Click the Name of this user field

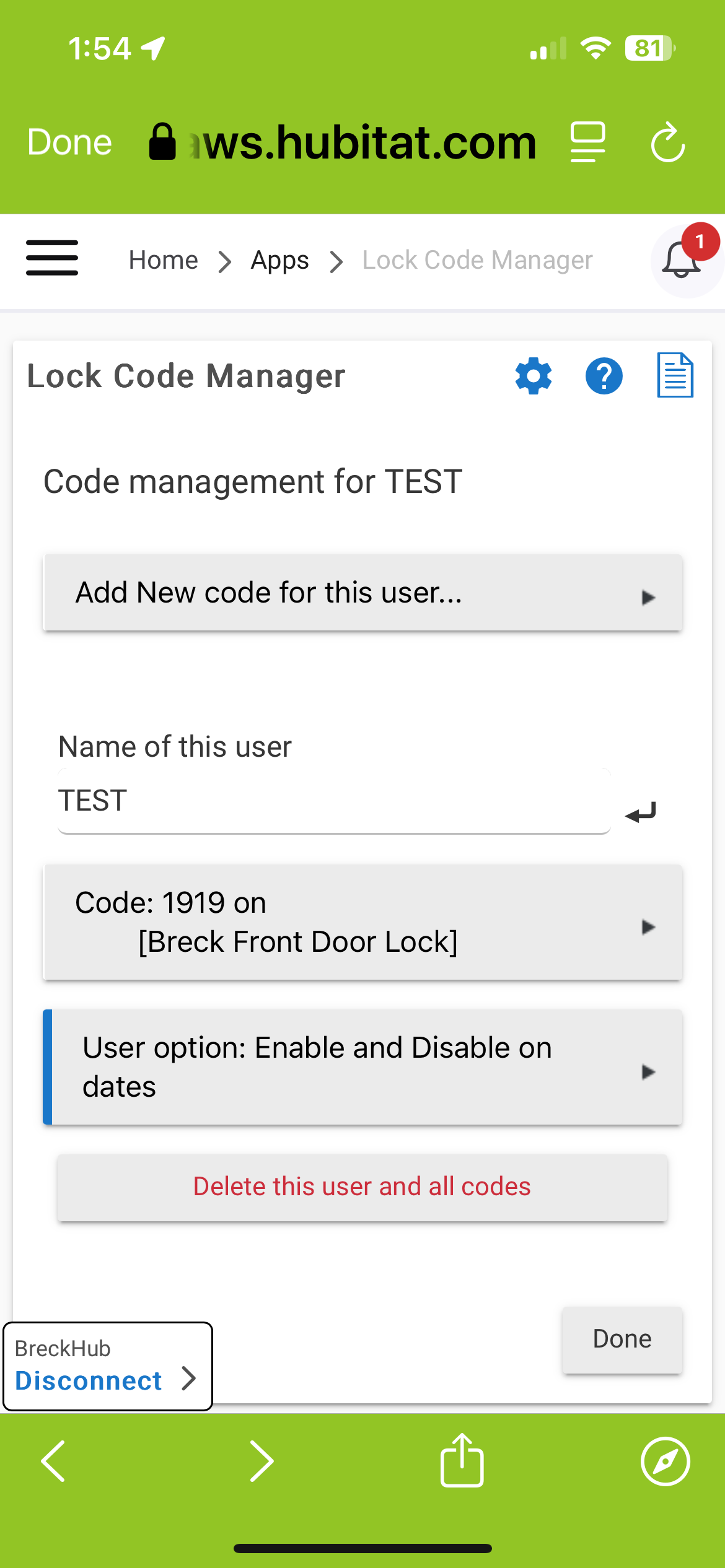point(335,801)
